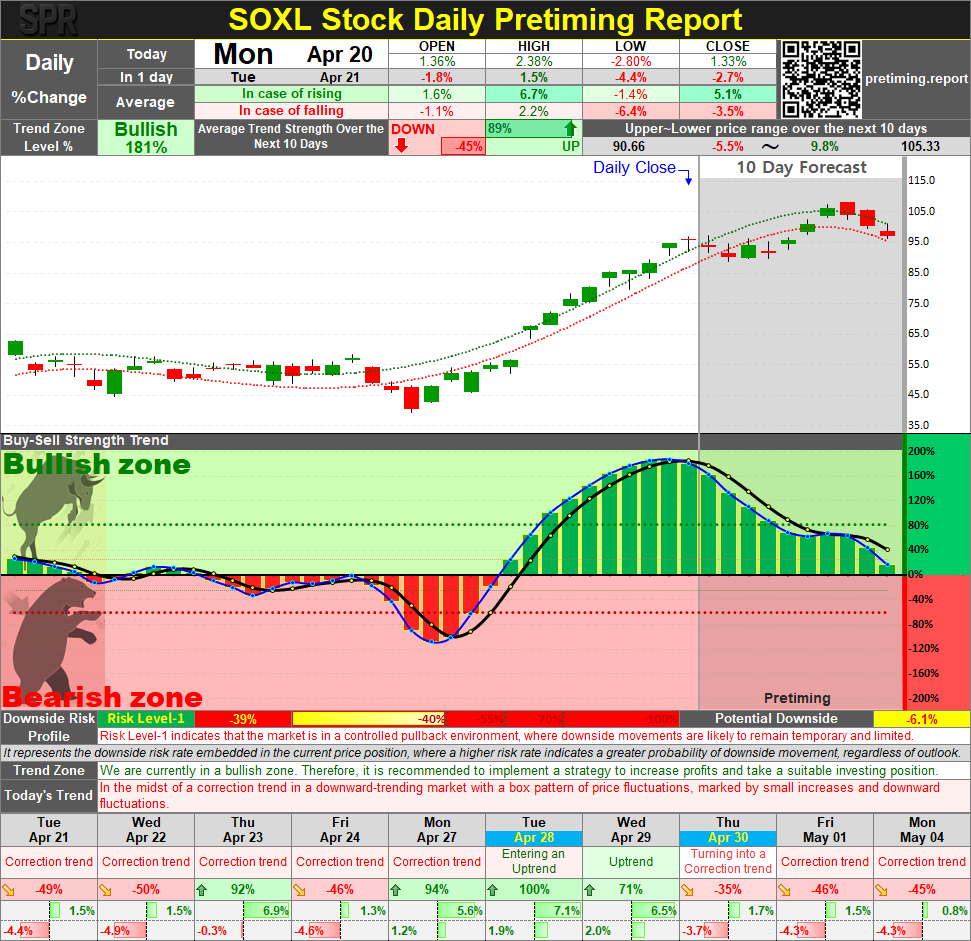This screenshot has height=941, width=971.
Task: Click the bear silhouette in Bearish zone
Action: [53, 638]
